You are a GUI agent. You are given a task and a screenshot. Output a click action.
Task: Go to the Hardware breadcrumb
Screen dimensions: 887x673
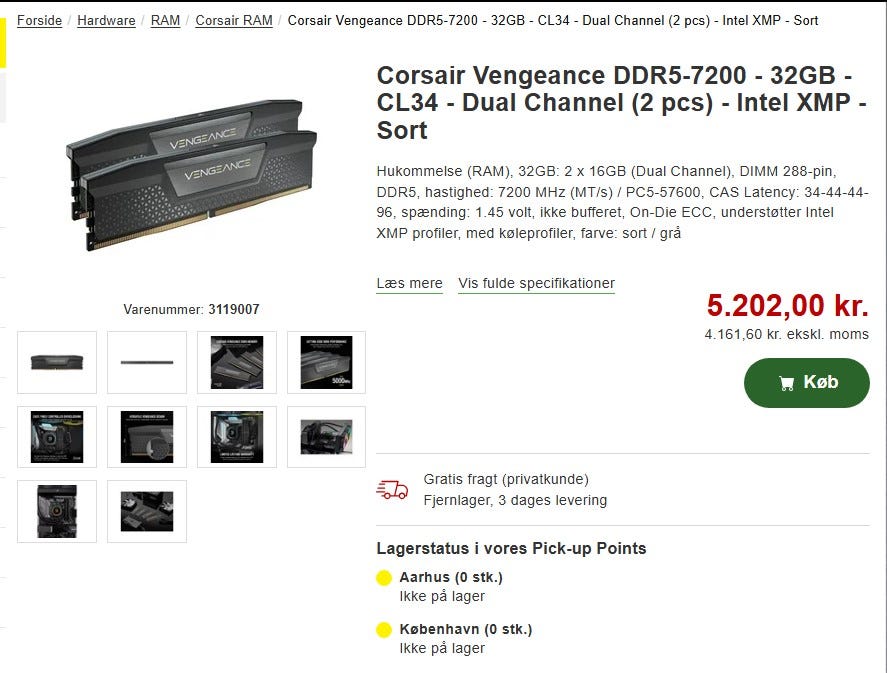coord(106,20)
